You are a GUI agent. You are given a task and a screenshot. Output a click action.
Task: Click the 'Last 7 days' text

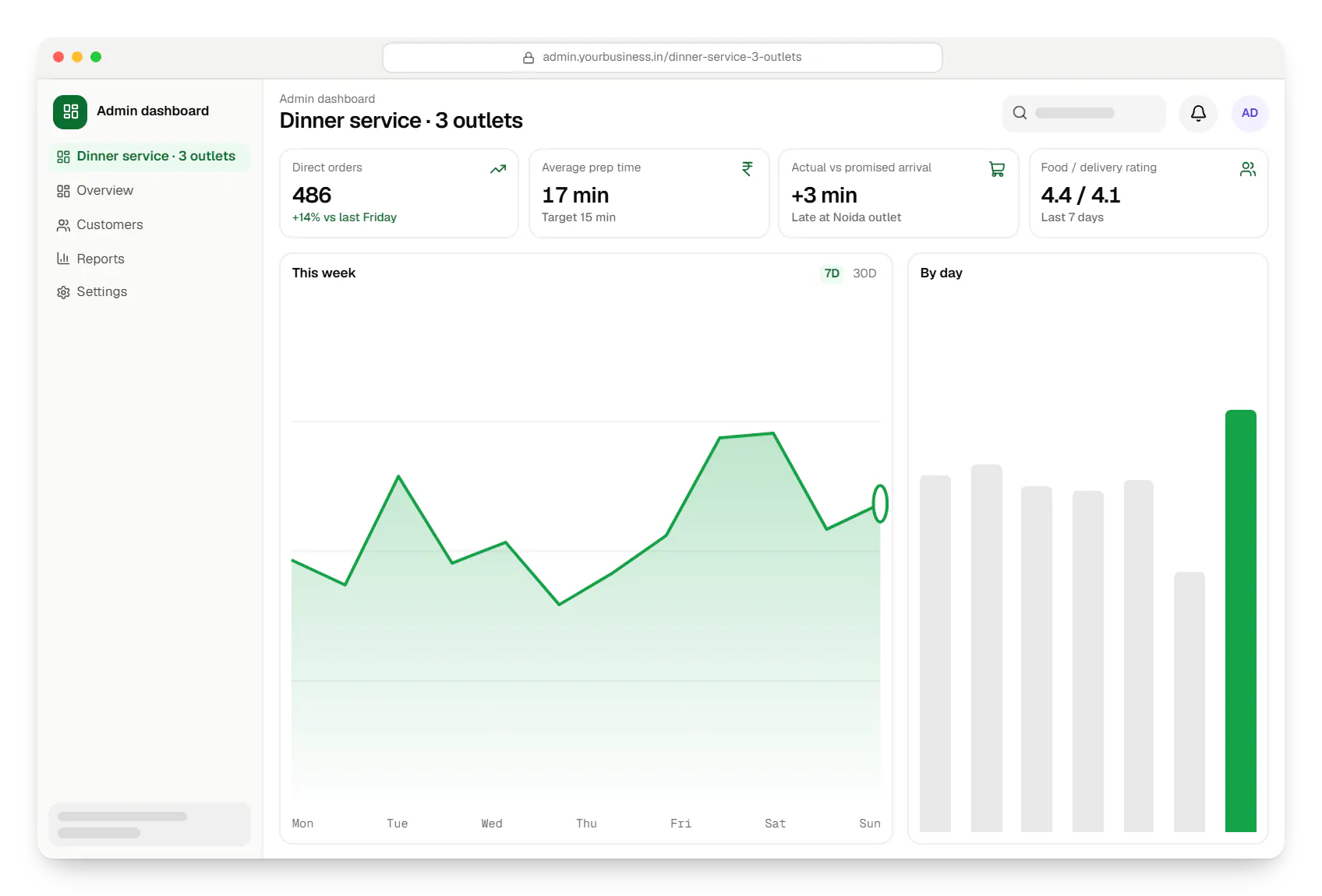coord(1072,217)
